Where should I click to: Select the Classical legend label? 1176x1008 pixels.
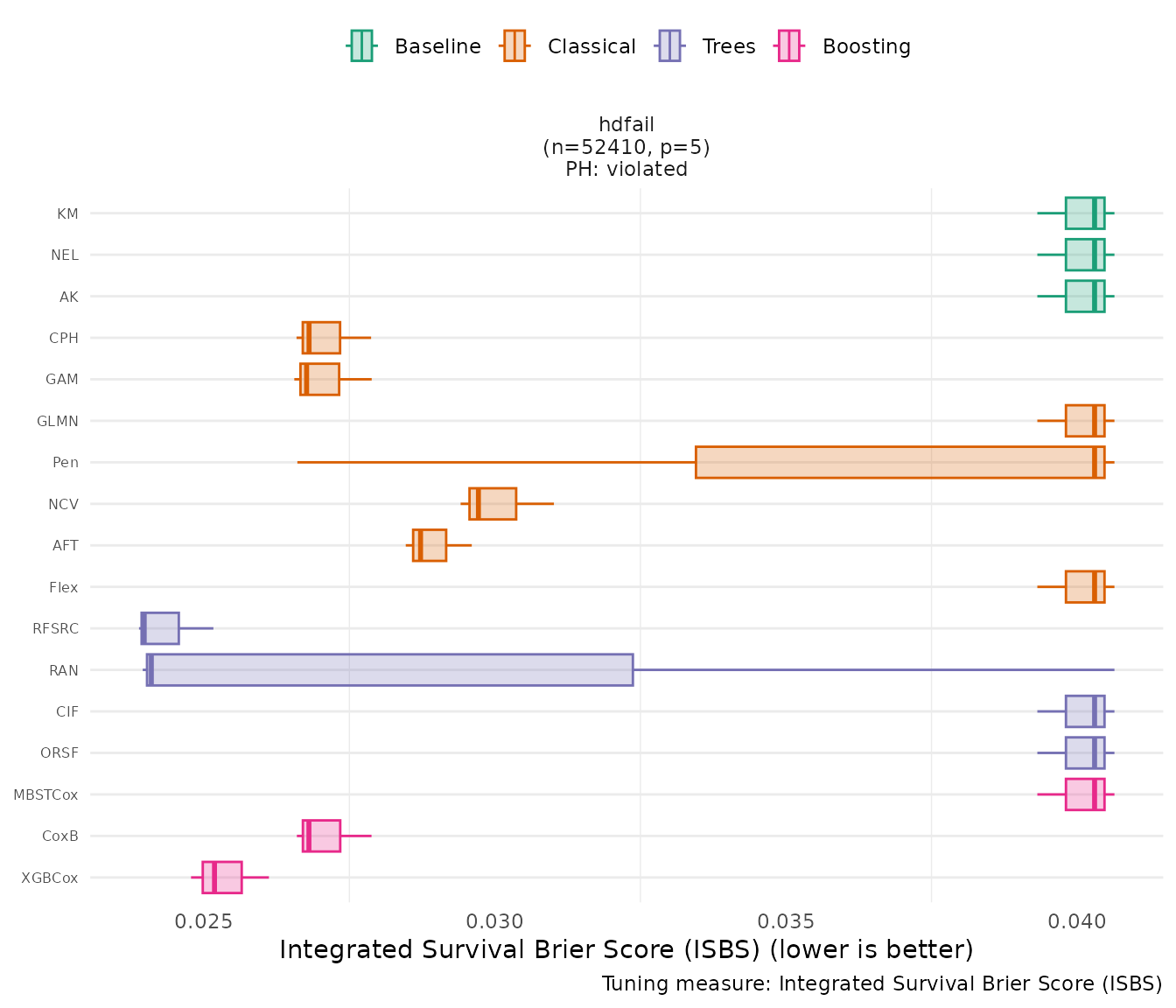[x=591, y=46]
